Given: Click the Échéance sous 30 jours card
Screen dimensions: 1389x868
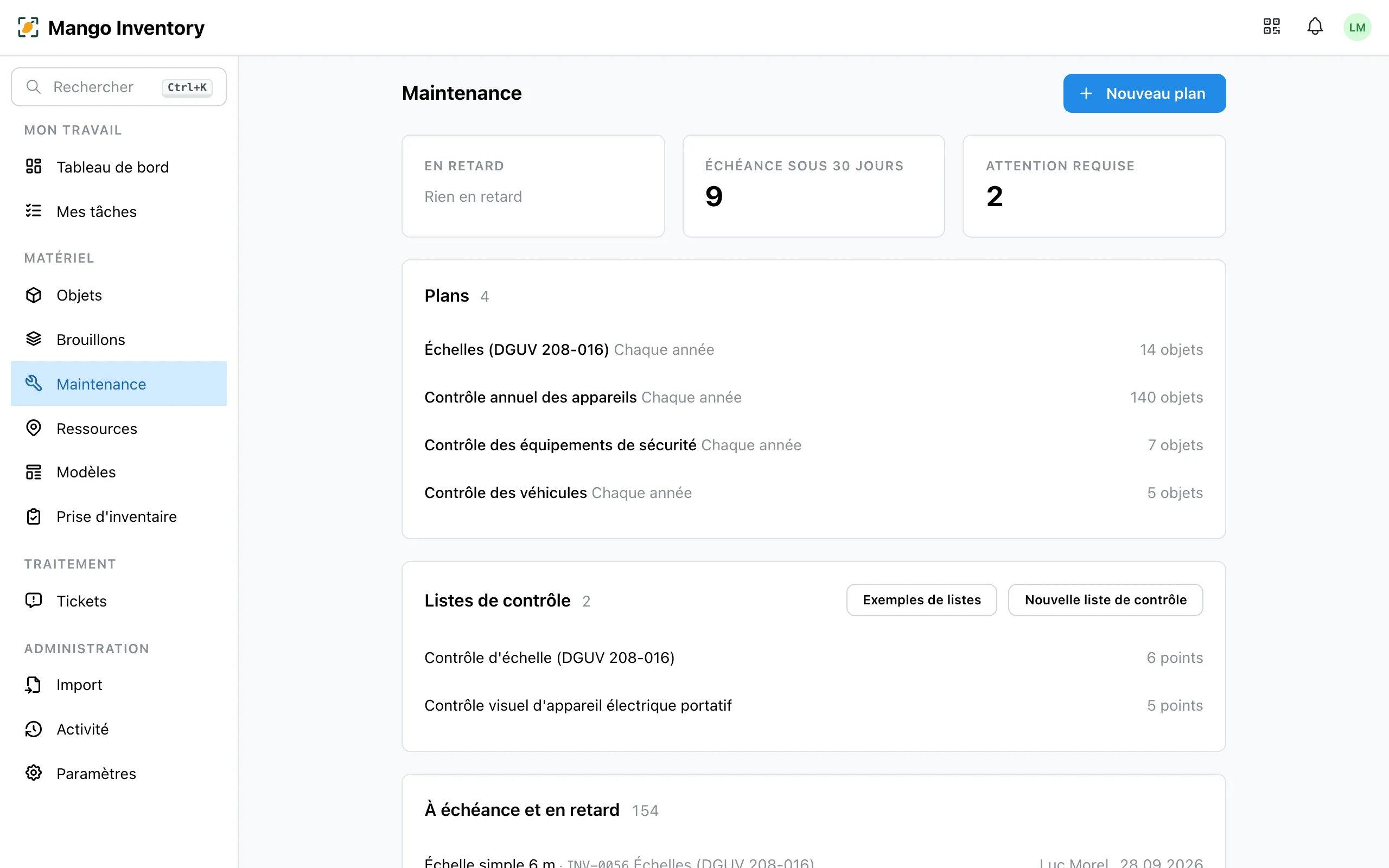Looking at the screenshot, I should point(813,186).
